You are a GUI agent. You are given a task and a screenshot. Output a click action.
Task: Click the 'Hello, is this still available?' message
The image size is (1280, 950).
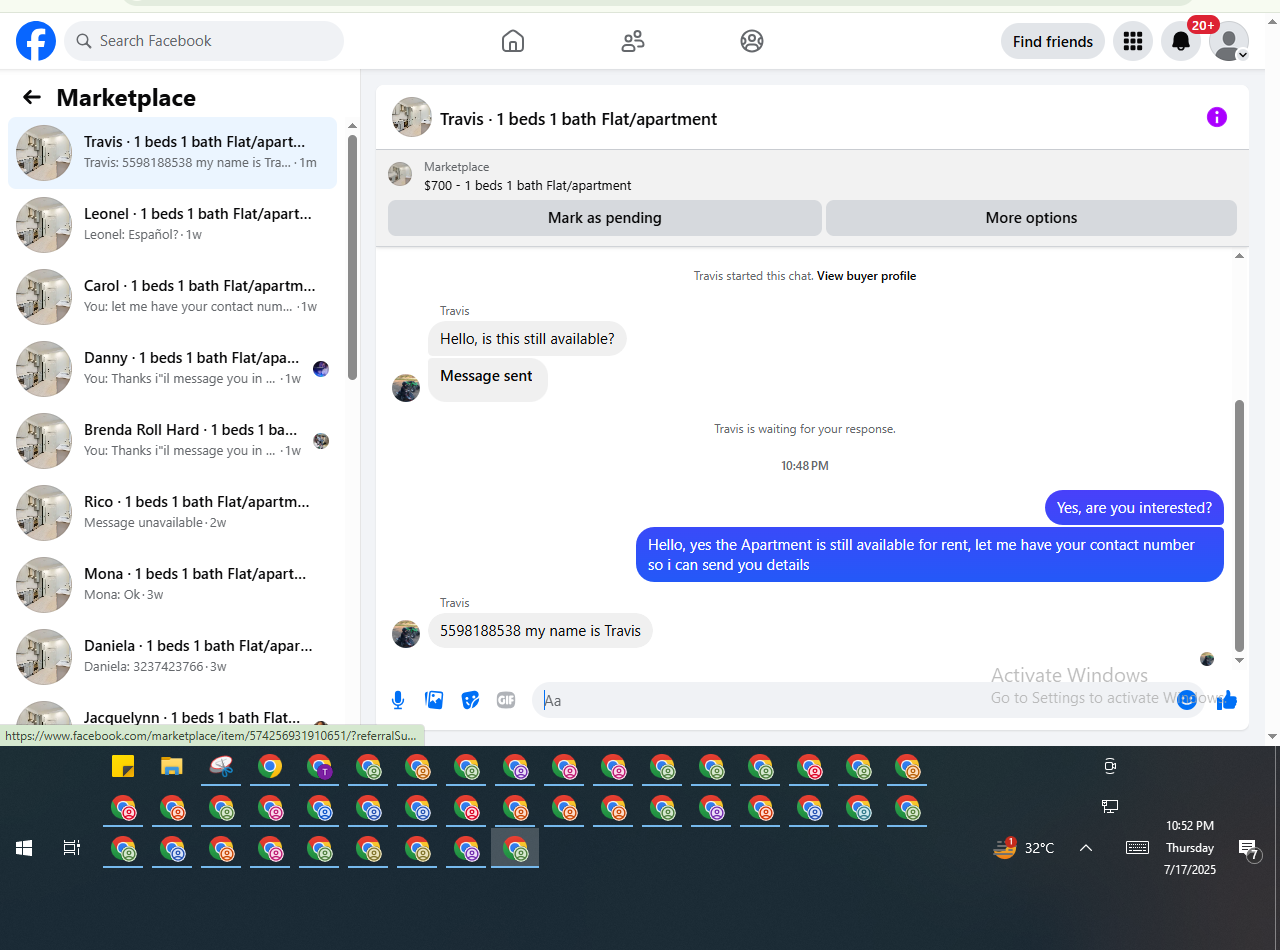pyautogui.click(x=527, y=339)
